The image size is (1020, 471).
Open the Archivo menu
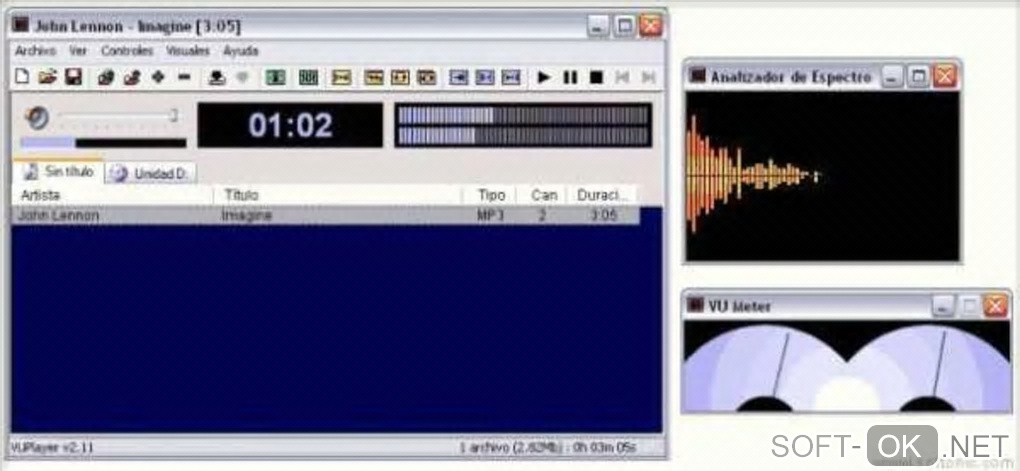(x=36, y=51)
